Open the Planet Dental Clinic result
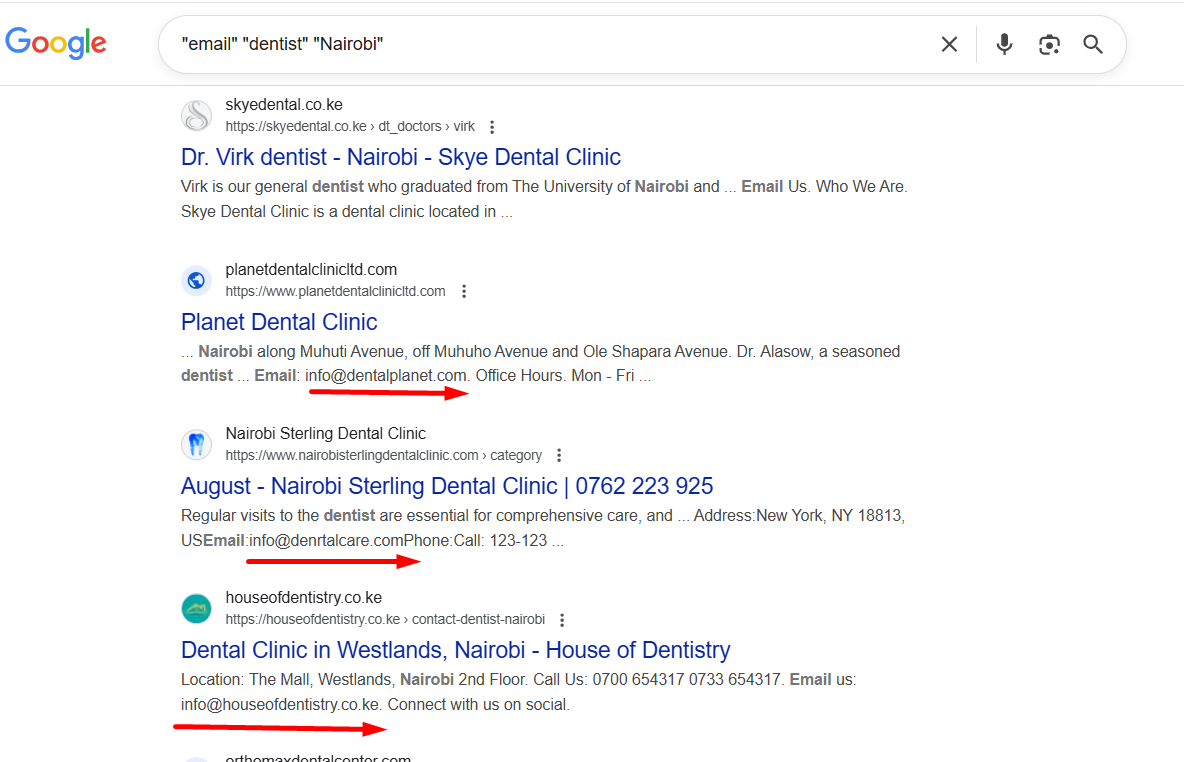The image size is (1184, 762). pyautogui.click(x=279, y=322)
